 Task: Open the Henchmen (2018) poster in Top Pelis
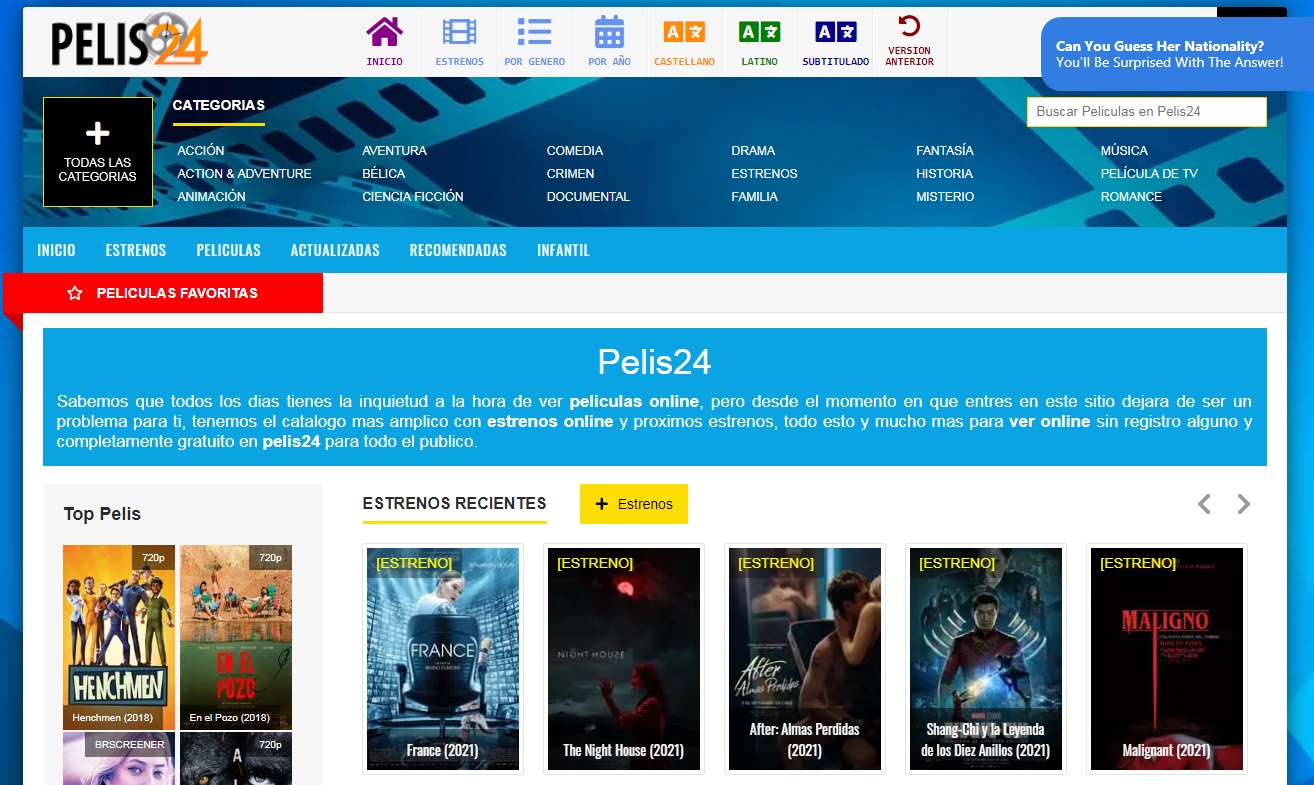pos(119,637)
